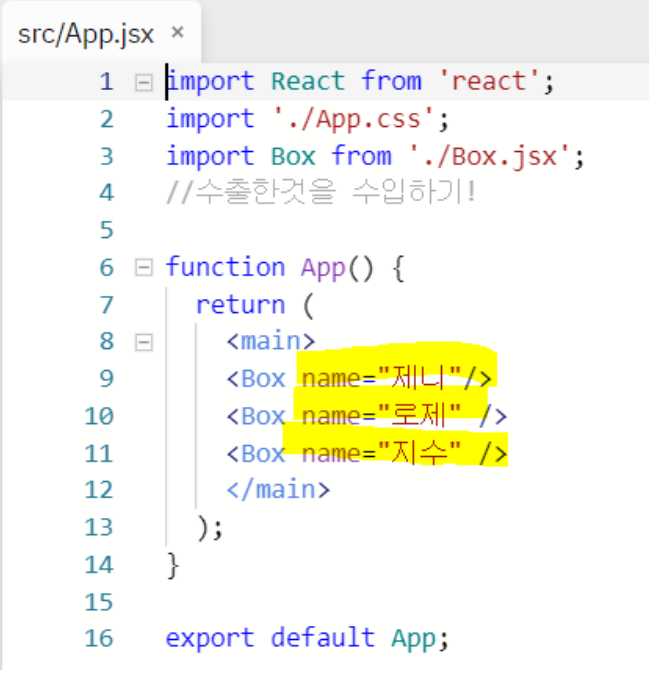Image resolution: width=649 pixels, height=674 pixels.
Task: Click line number 14 in the gutter
Action: pyautogui.click(x=99, y=565)
